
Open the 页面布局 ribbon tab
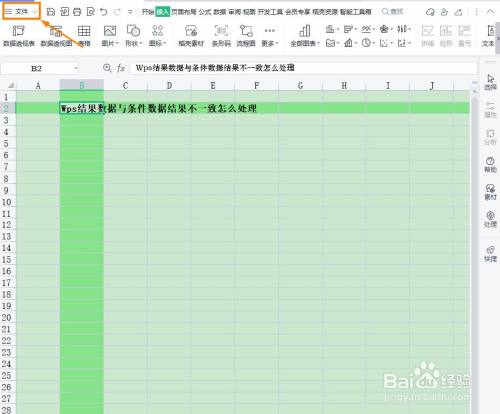184,12
